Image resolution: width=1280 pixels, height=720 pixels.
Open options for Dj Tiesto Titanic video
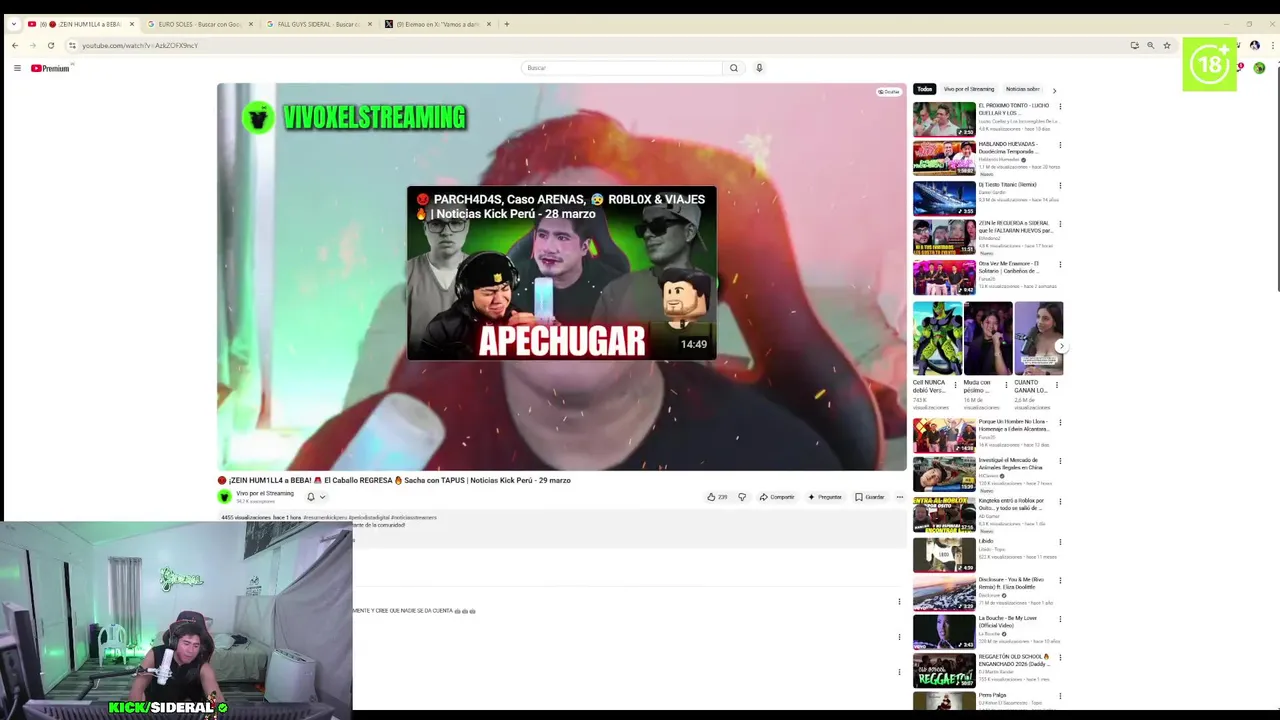pos(1060,185)
